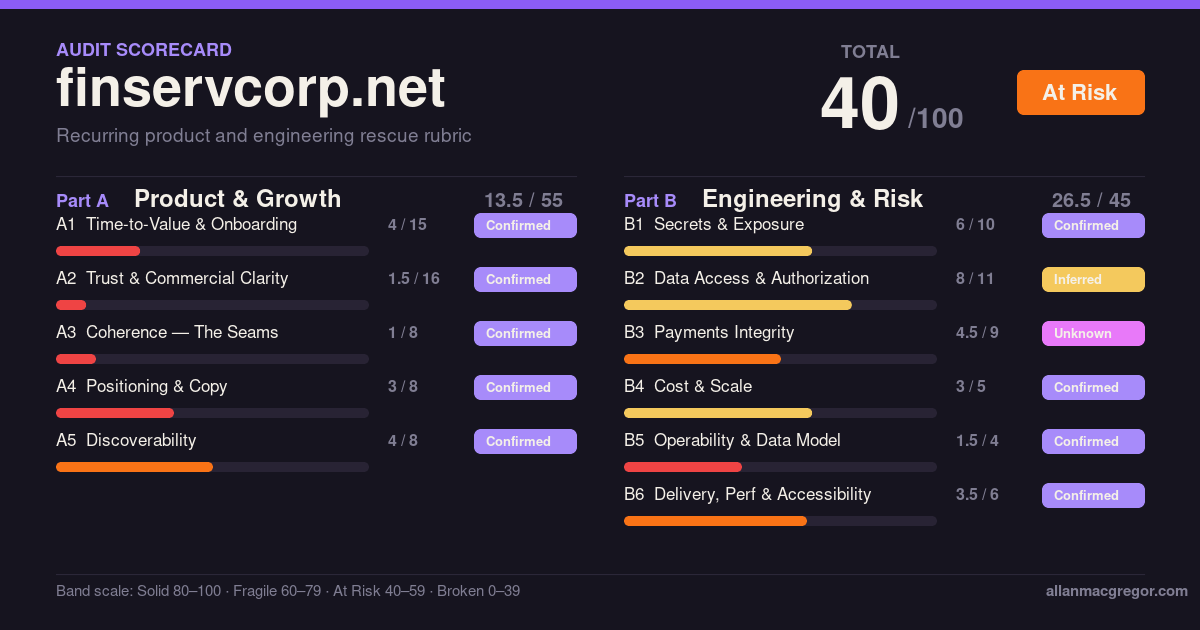Click the A1 Time-to-Value & Onboarding label
This screenshot has width=1200, height=630.
(176, 224)
